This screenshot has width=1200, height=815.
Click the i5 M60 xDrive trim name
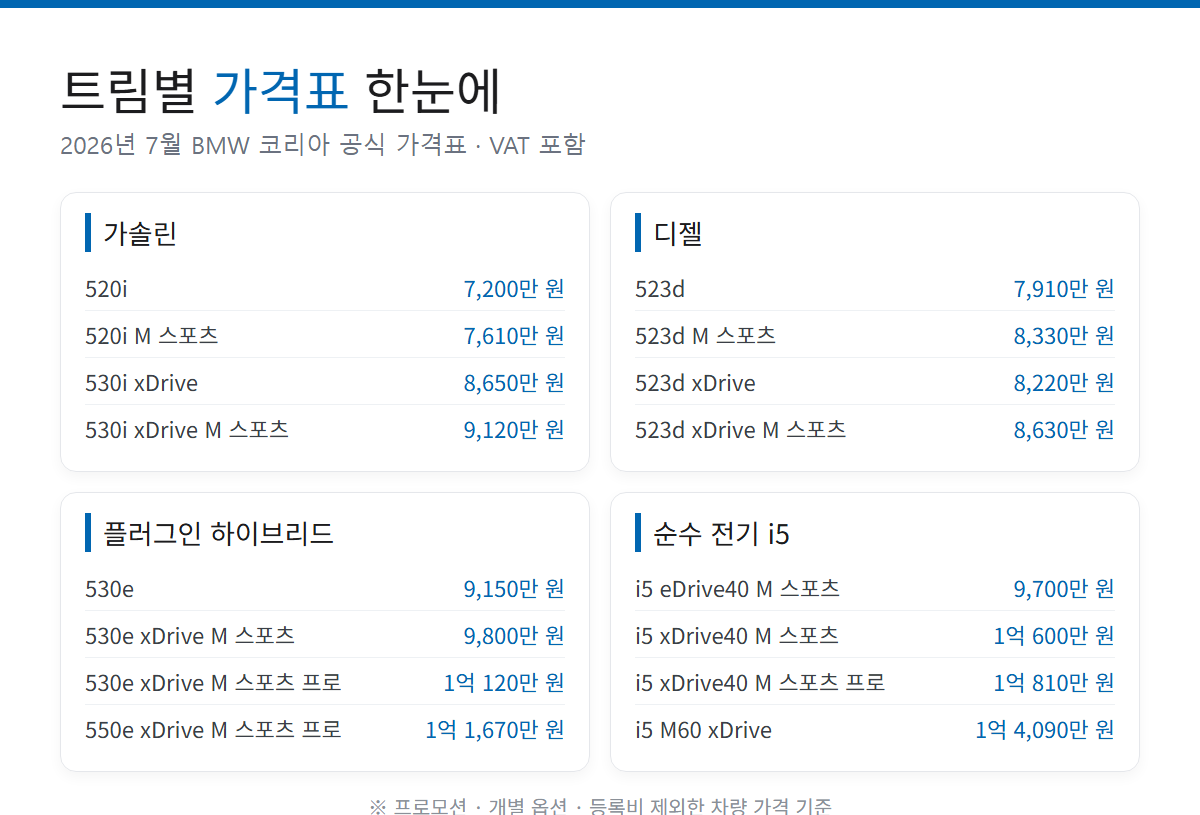click(704, 730)
